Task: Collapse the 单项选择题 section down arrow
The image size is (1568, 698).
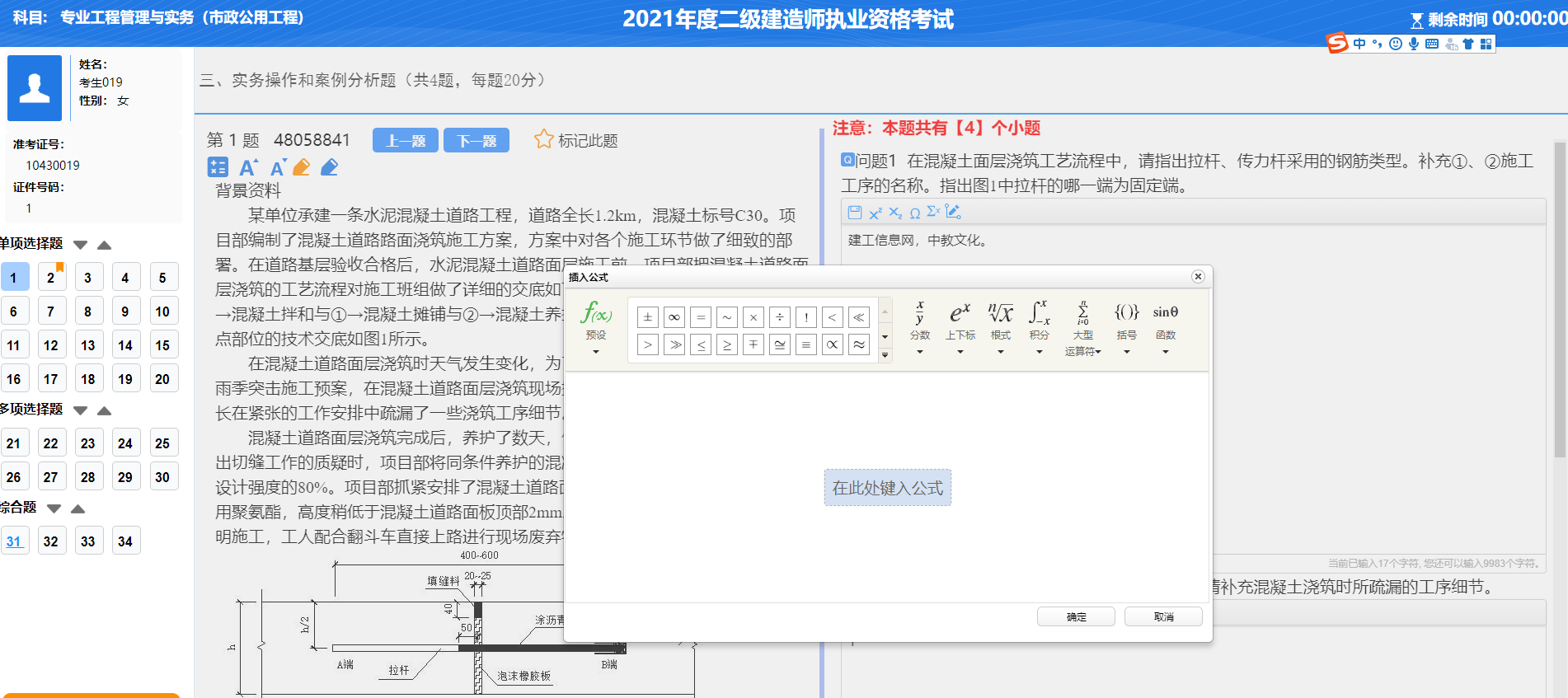Action: 80,244
